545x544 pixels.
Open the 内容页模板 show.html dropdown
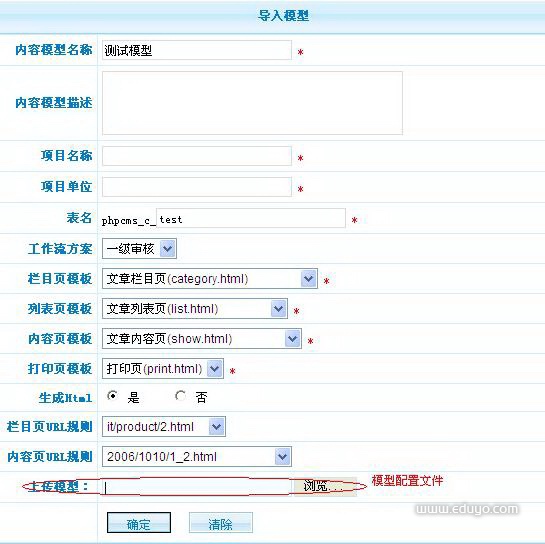202,339
